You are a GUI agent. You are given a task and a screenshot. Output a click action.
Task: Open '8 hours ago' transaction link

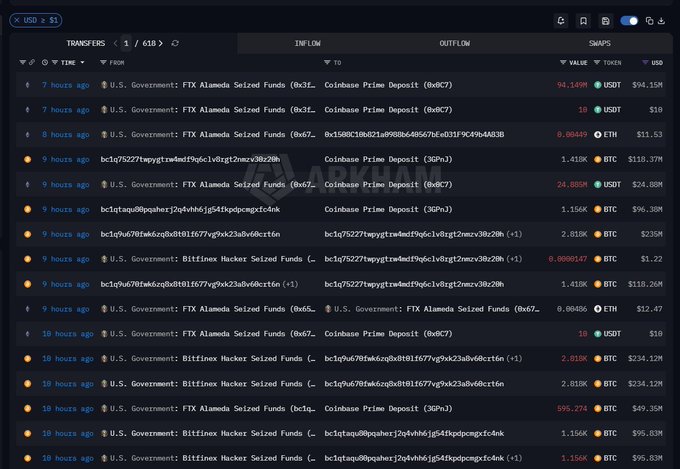[65, 134]
